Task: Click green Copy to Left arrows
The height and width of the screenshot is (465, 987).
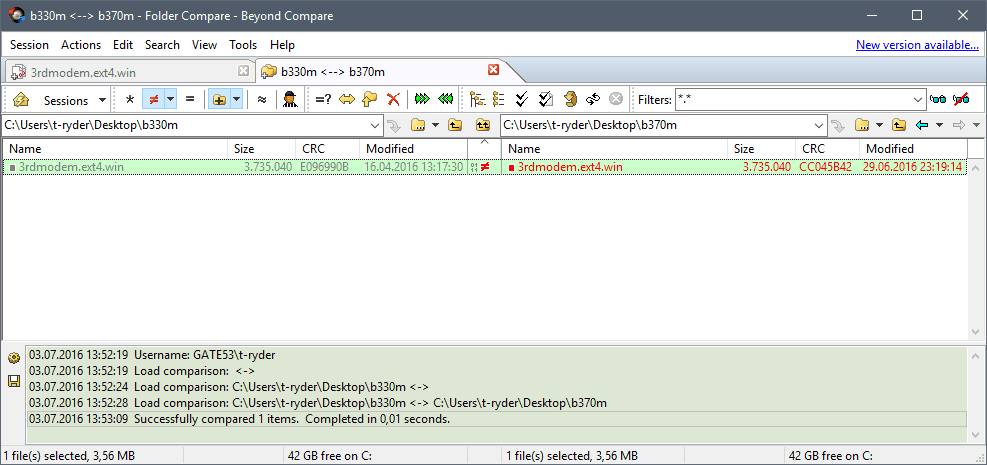Action: [x=446, y=99]
